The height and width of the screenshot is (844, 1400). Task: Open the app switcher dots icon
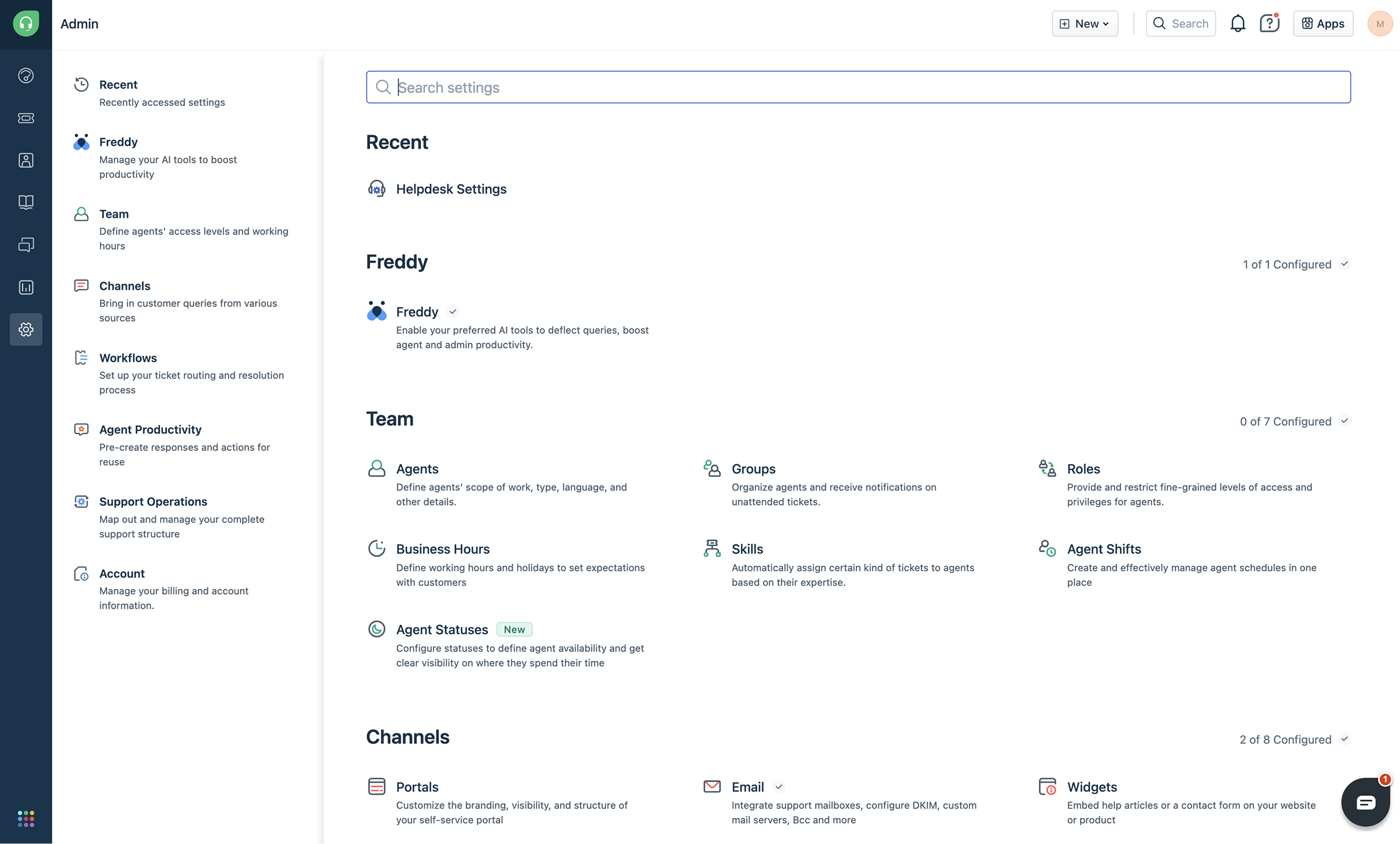point(26,819)
